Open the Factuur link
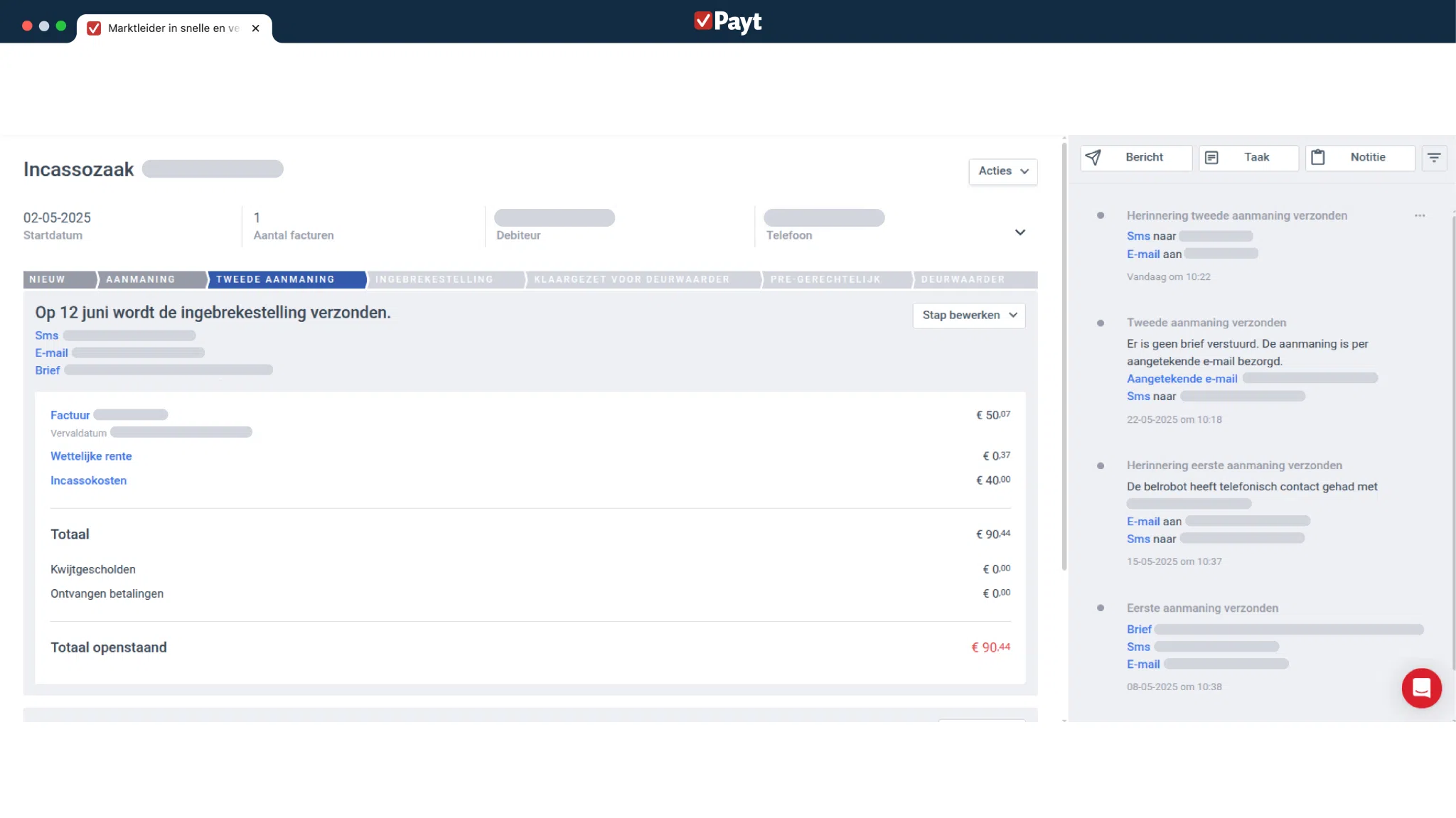Screen dimensions: 1456x818 click(70, 415)
